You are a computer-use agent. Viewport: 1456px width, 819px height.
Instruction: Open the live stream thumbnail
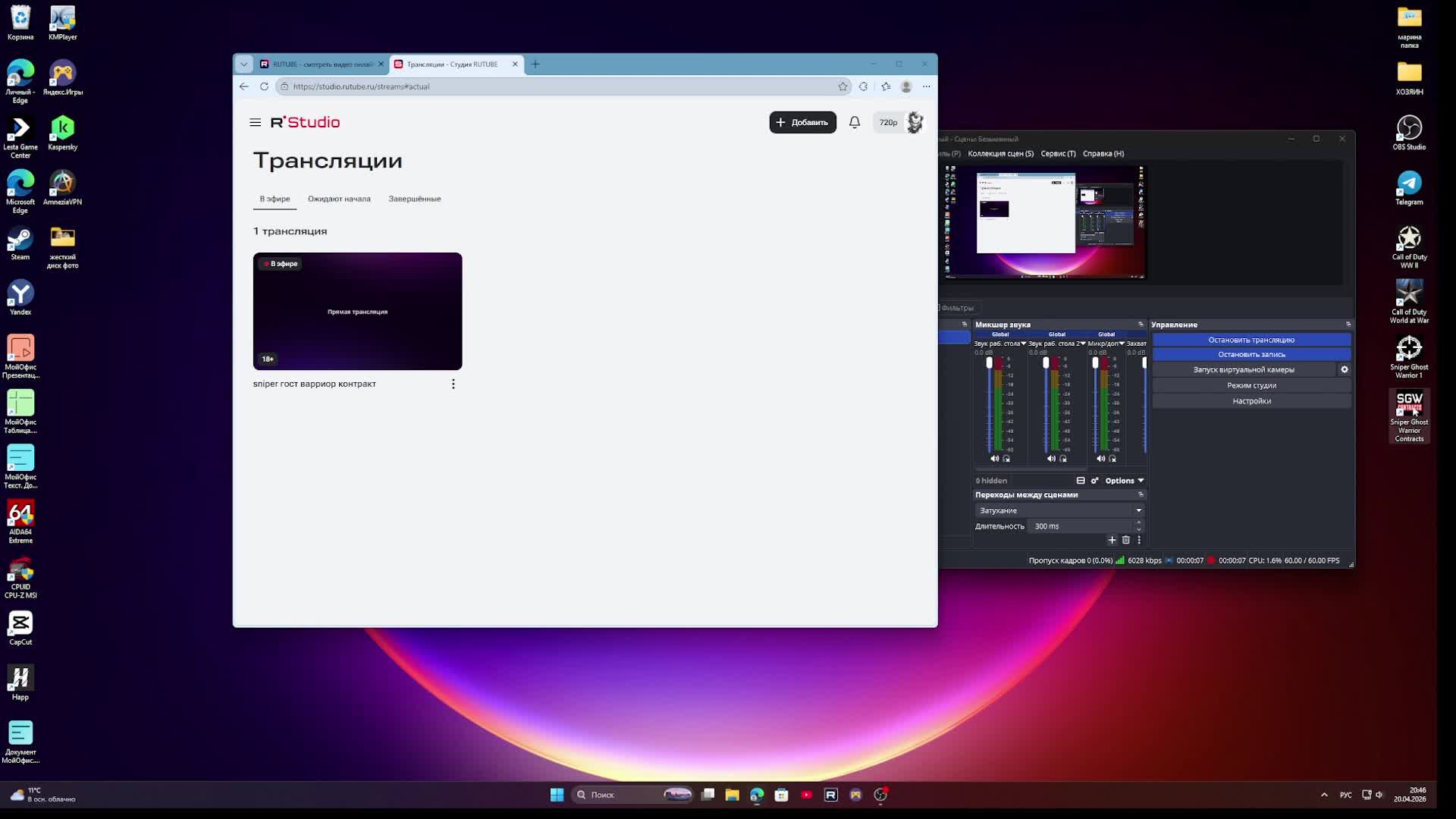pos(357,311)
